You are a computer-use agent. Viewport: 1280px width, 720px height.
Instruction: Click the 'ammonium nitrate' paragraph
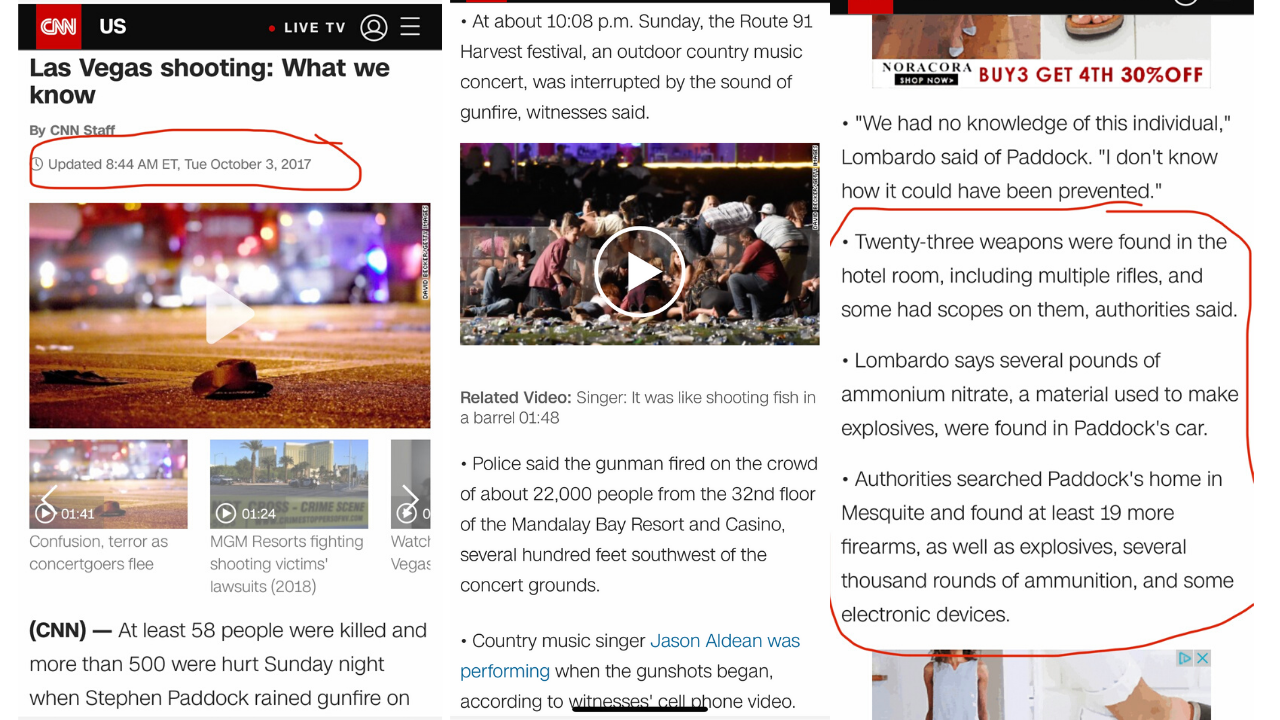[1040, 394]
